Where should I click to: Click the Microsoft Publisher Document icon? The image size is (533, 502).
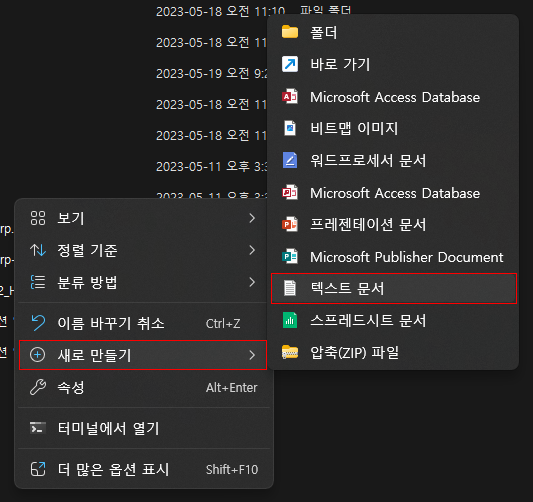coord(290,257)
